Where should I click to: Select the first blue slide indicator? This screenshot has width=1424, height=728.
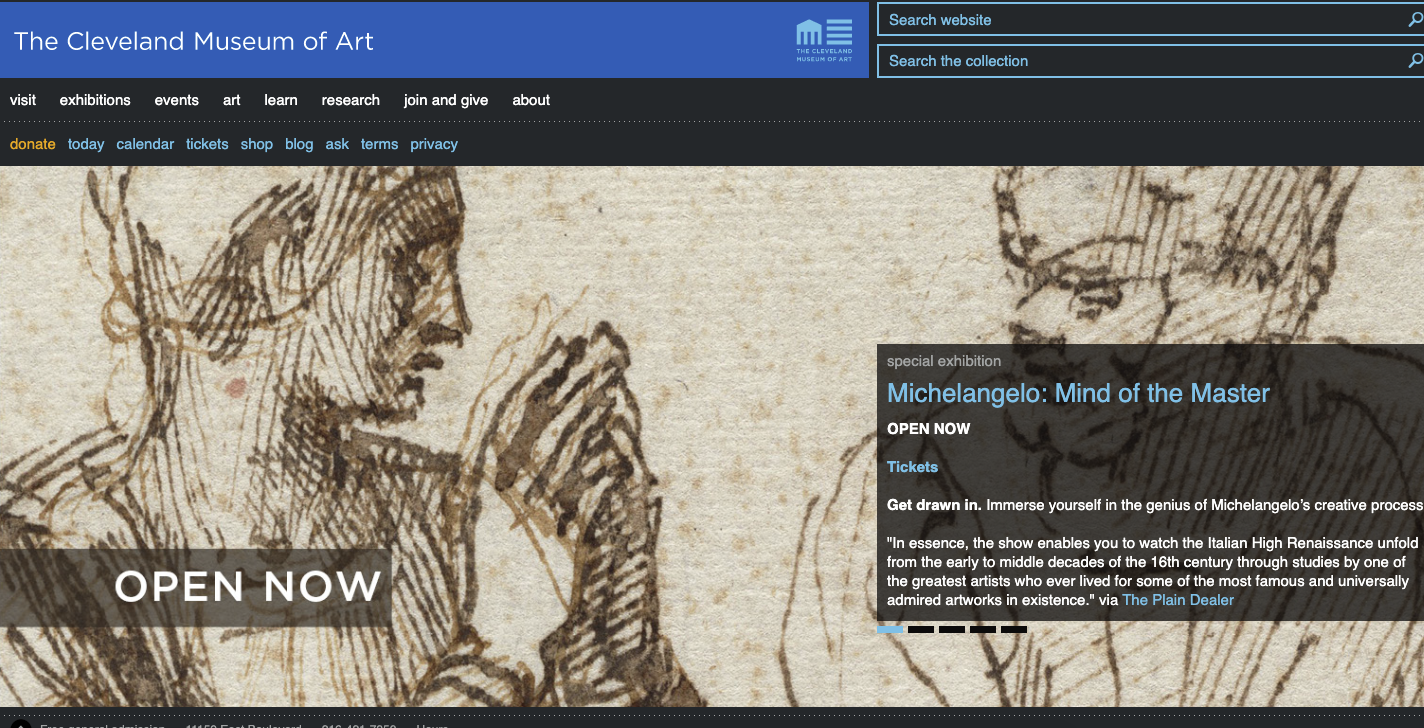point(890,629)
